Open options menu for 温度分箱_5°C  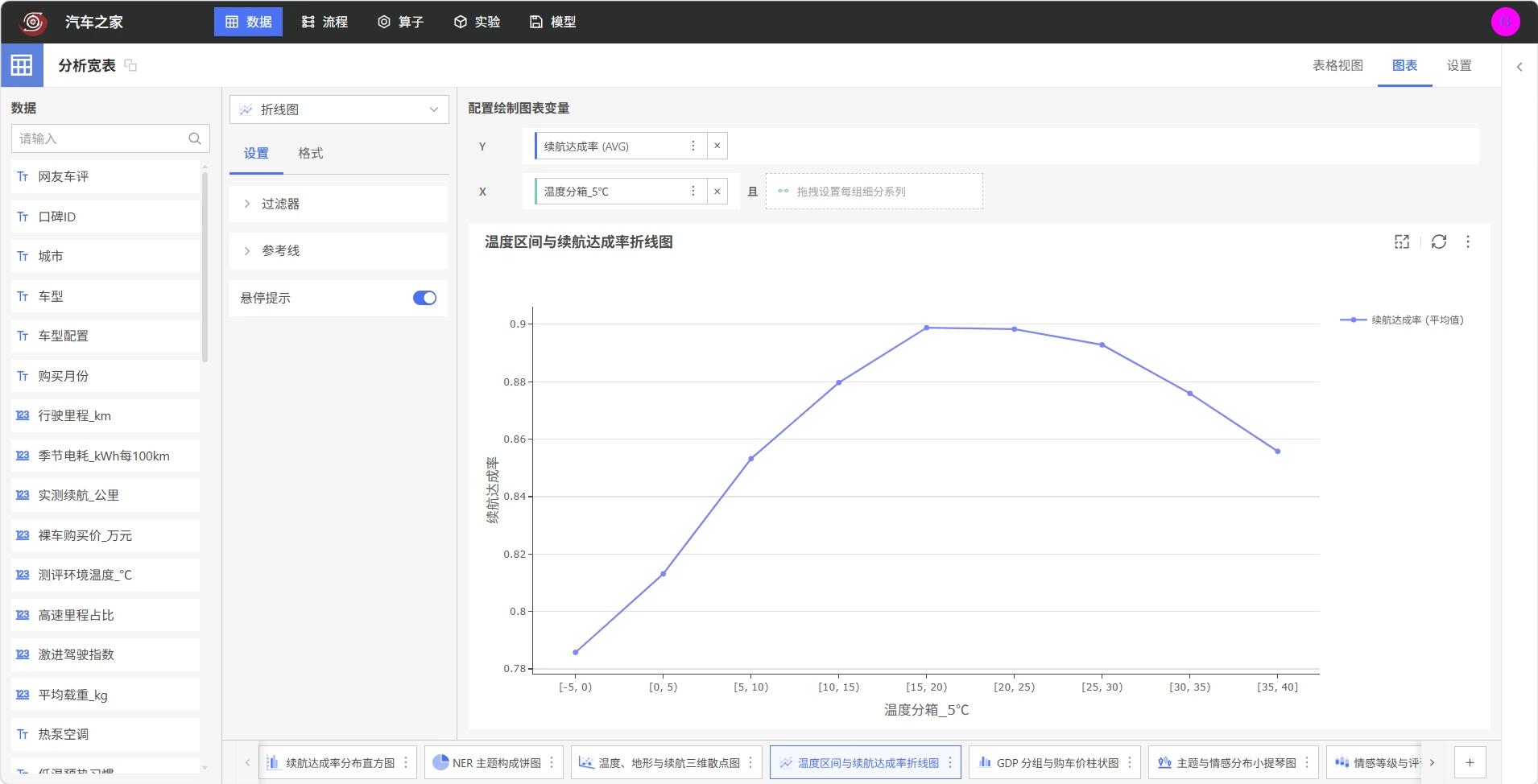[x=693, y=191]
